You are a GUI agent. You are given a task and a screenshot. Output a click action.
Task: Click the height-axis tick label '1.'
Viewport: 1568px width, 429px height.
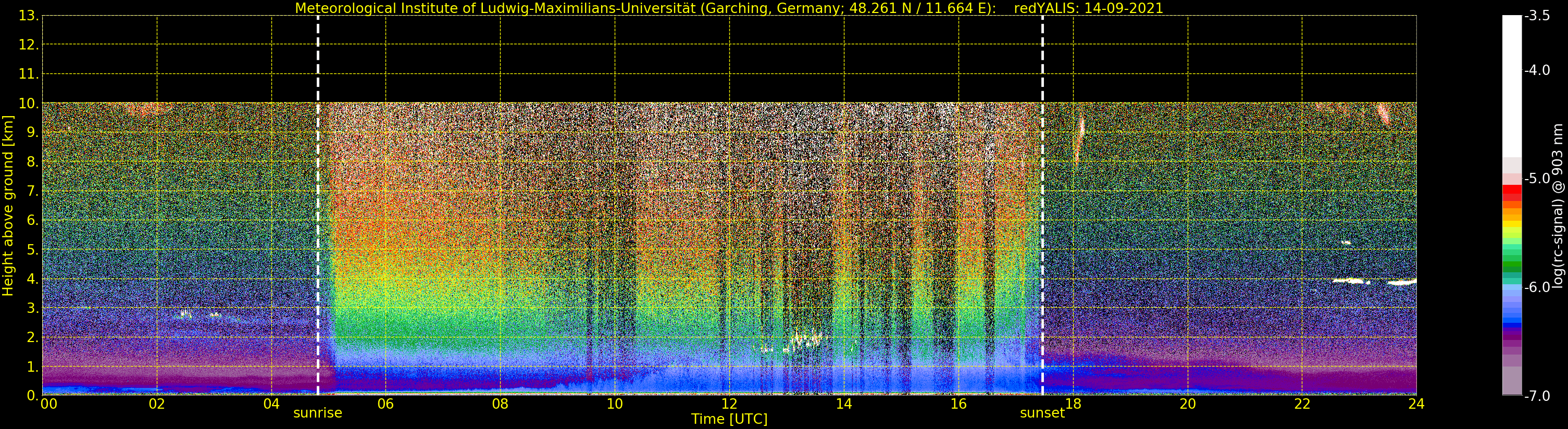(32, 367)
